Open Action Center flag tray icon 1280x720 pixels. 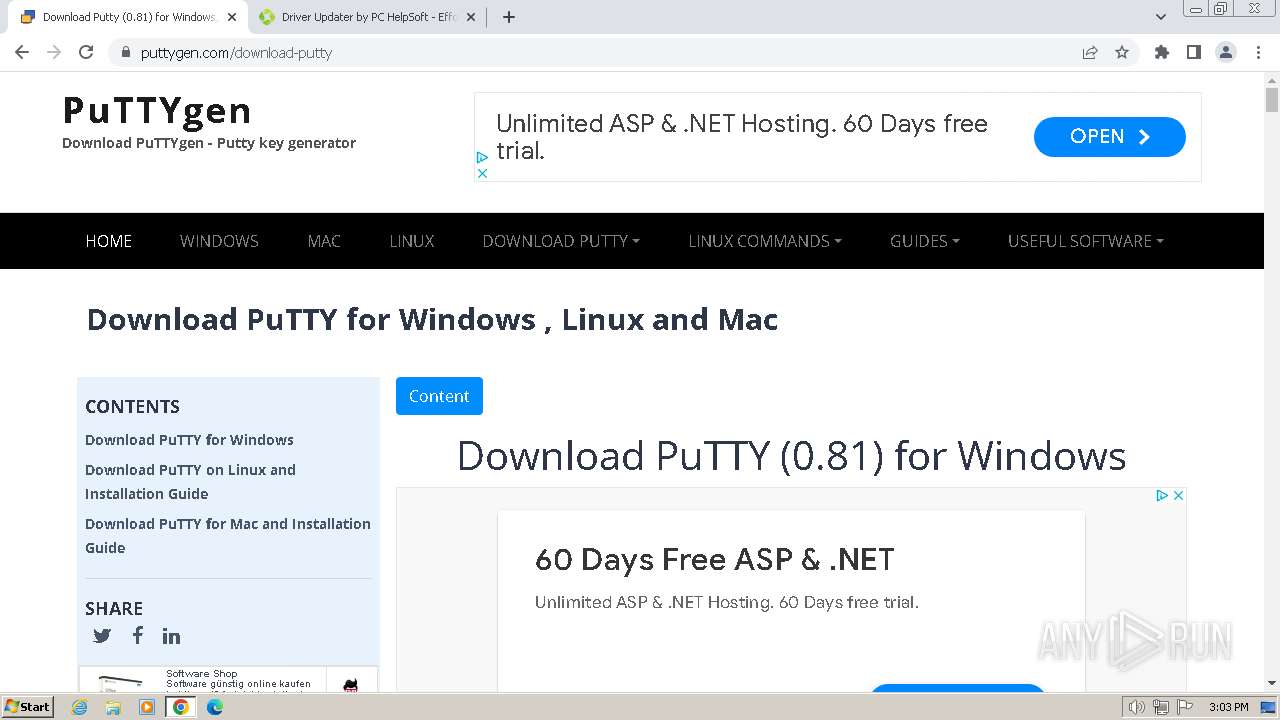pos(1185,707)
